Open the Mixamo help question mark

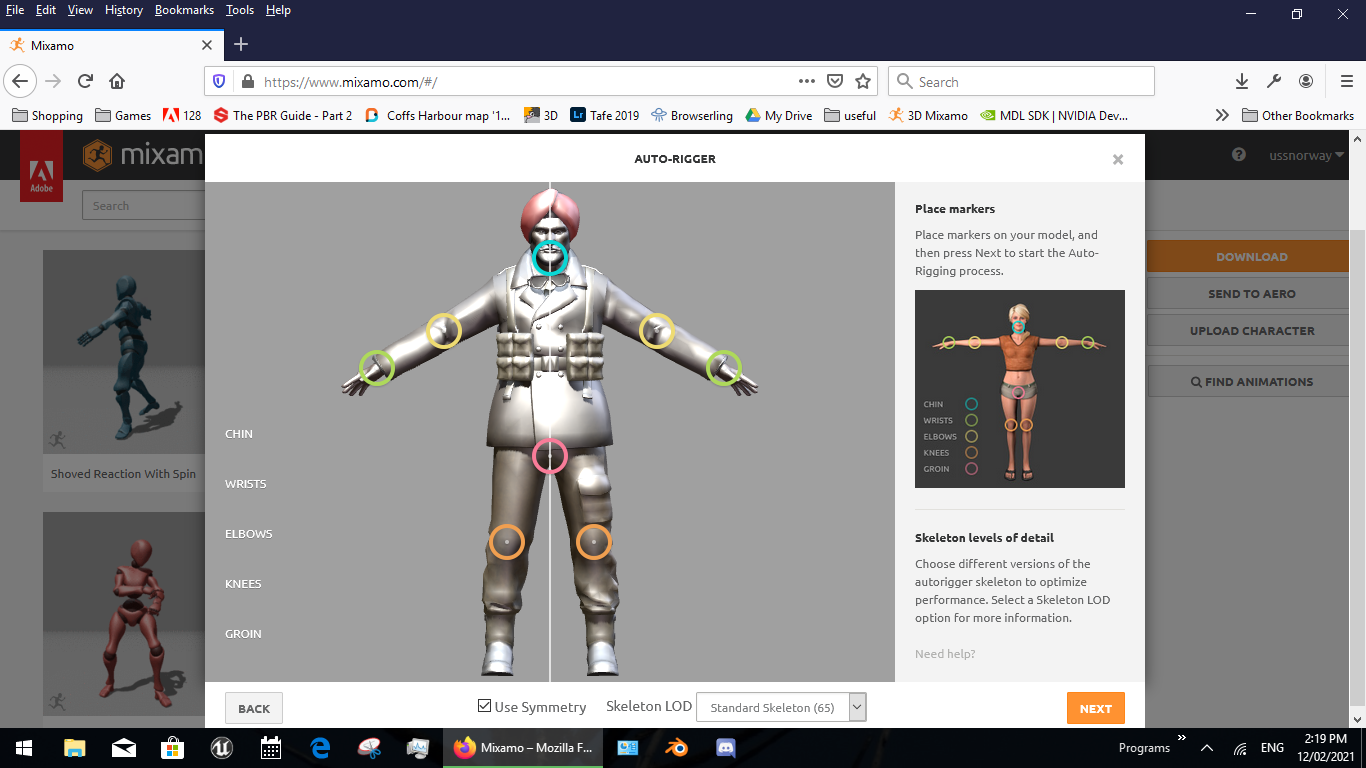(1238, 155)
